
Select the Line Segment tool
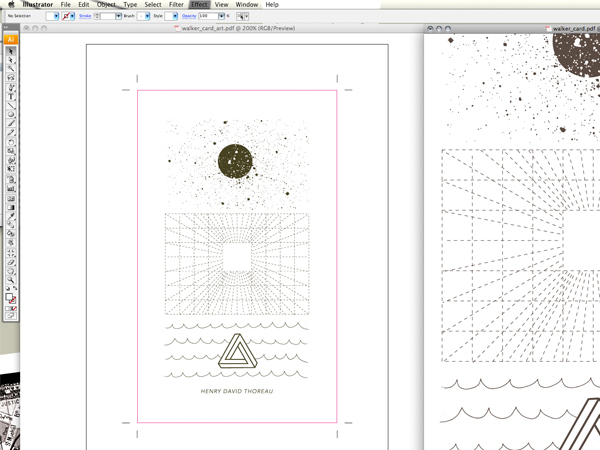pyautogui.click(x=11, y=105)
